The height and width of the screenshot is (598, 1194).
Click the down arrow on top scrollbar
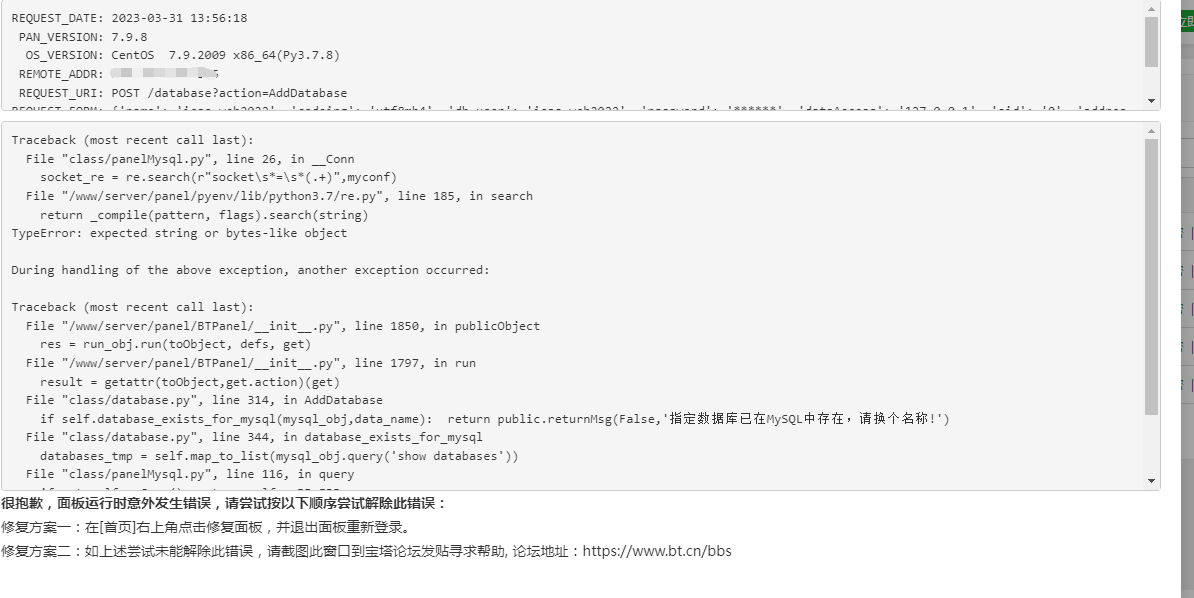tap(1152, 98)
